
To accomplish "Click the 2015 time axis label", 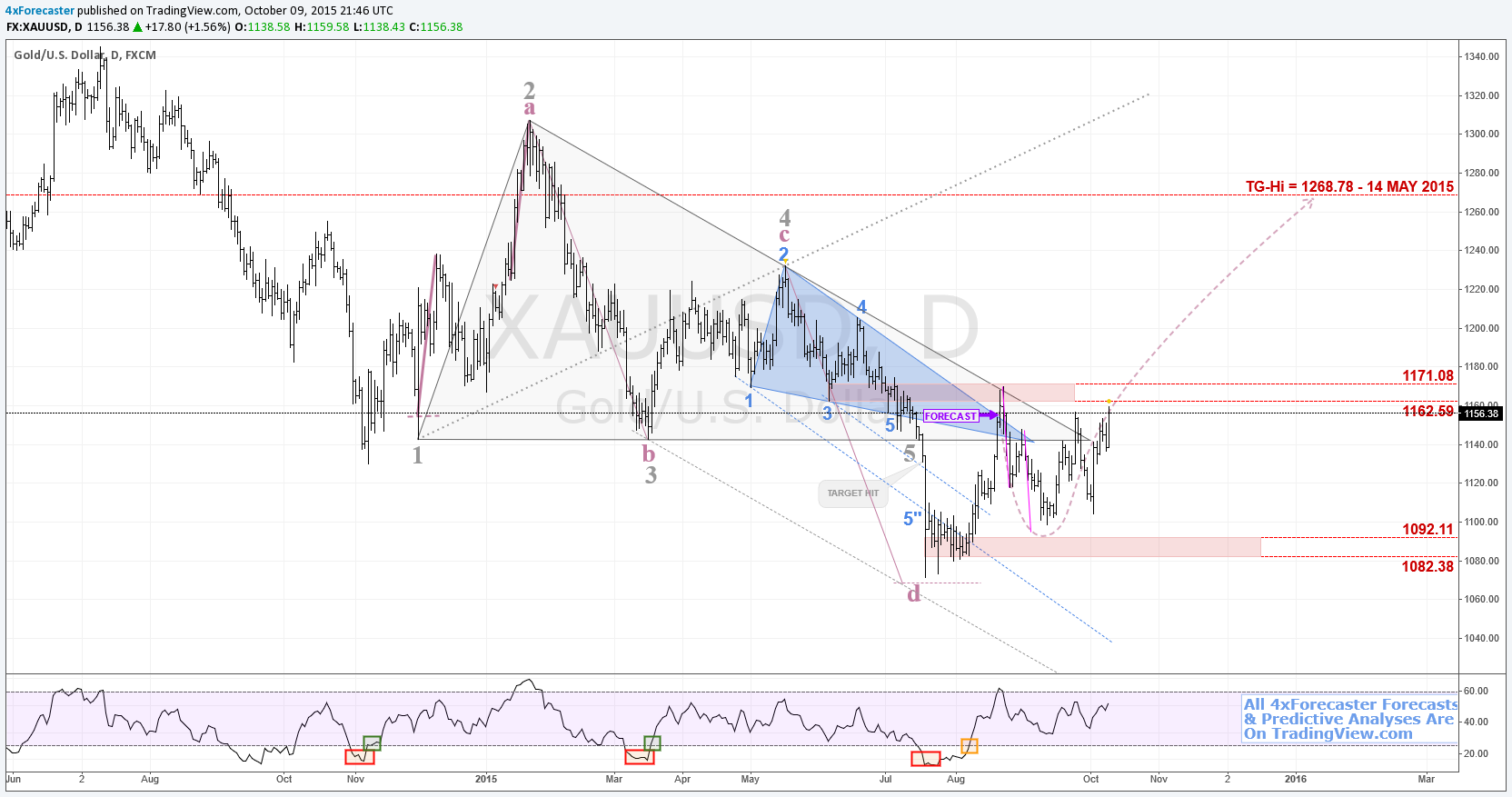I will coord(486,779).
